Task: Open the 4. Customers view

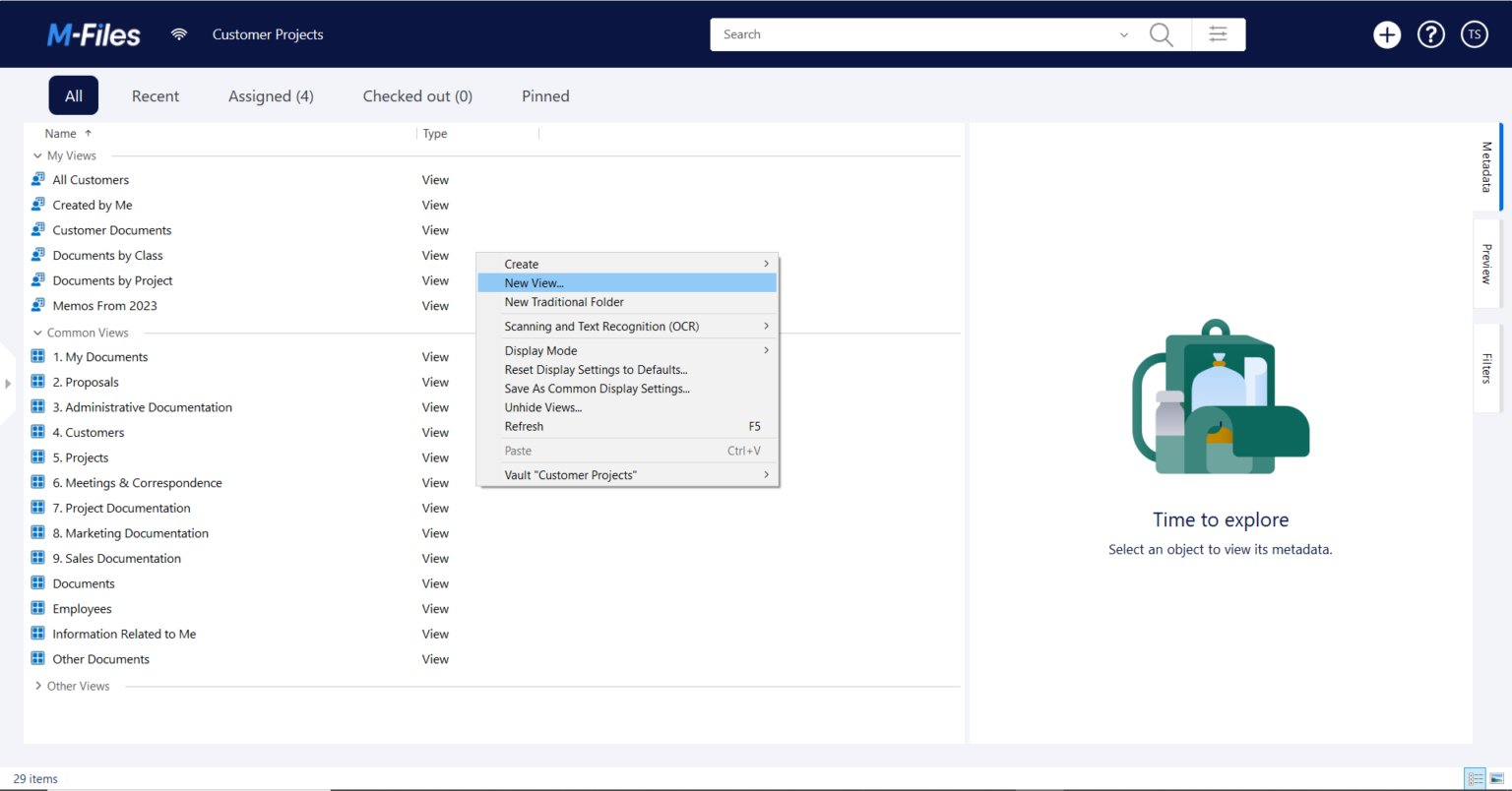Action: pos(89,432)
